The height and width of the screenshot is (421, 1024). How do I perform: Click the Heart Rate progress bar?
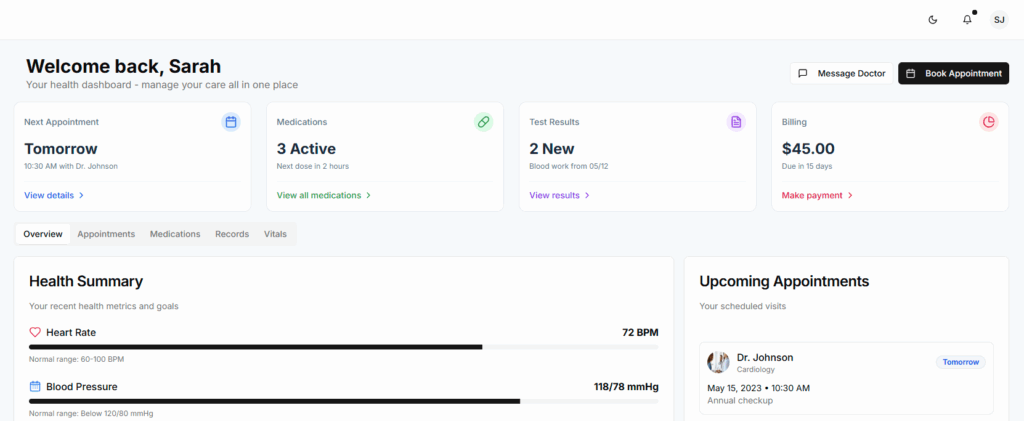(343, 347)
